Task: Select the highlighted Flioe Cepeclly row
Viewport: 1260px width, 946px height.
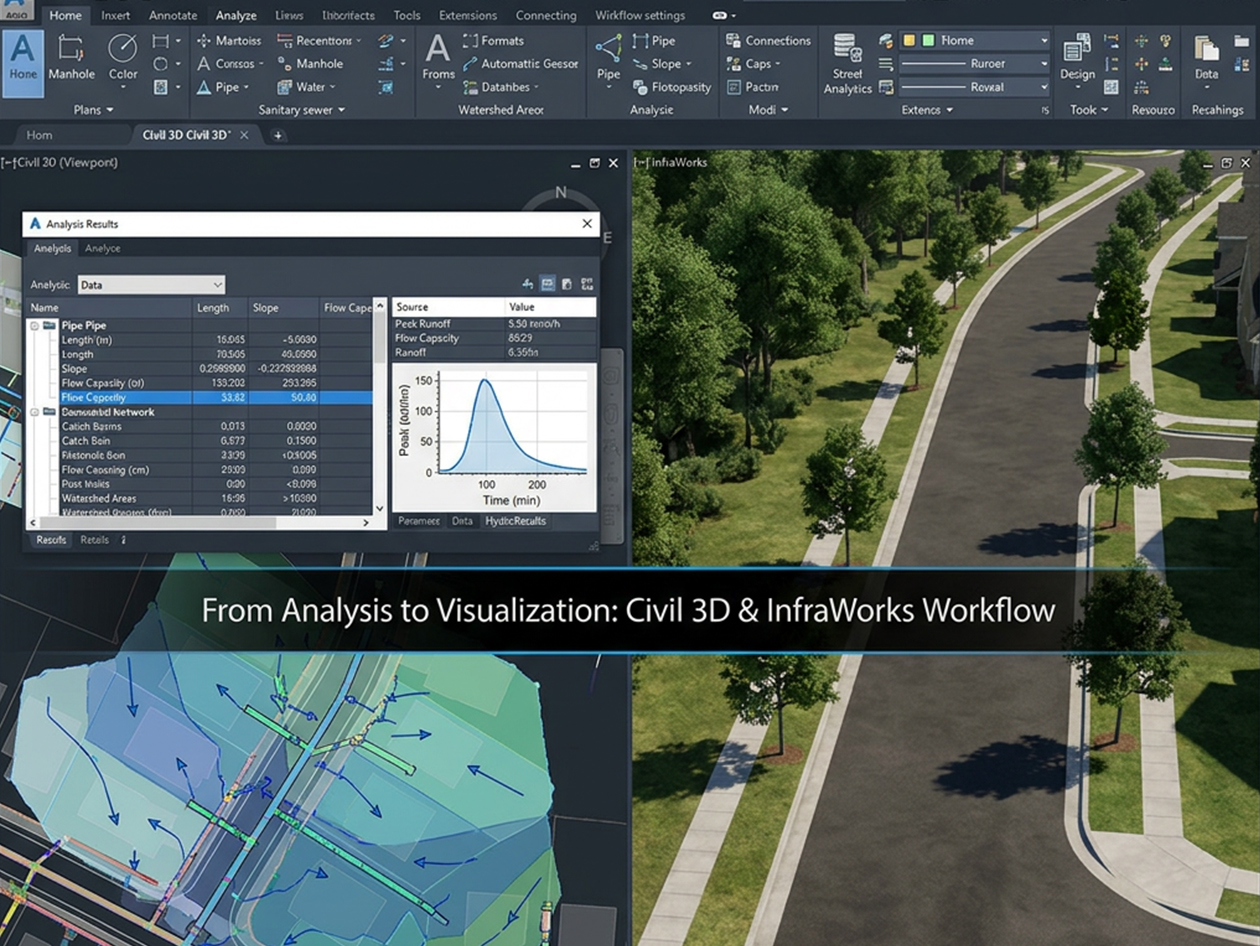Action: tap(200, 397)
